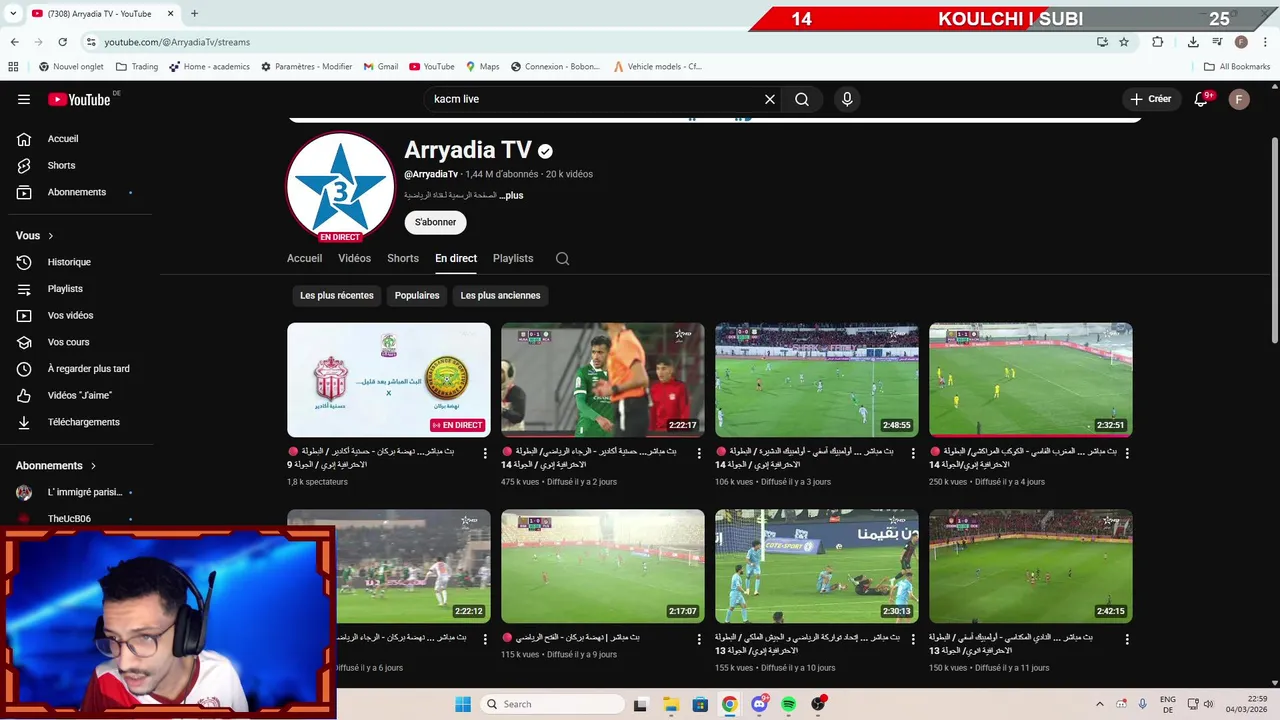Screen dimensions: 1280x720
Task: Click the Windows taskbar Search box
Action: click(553, 704)
